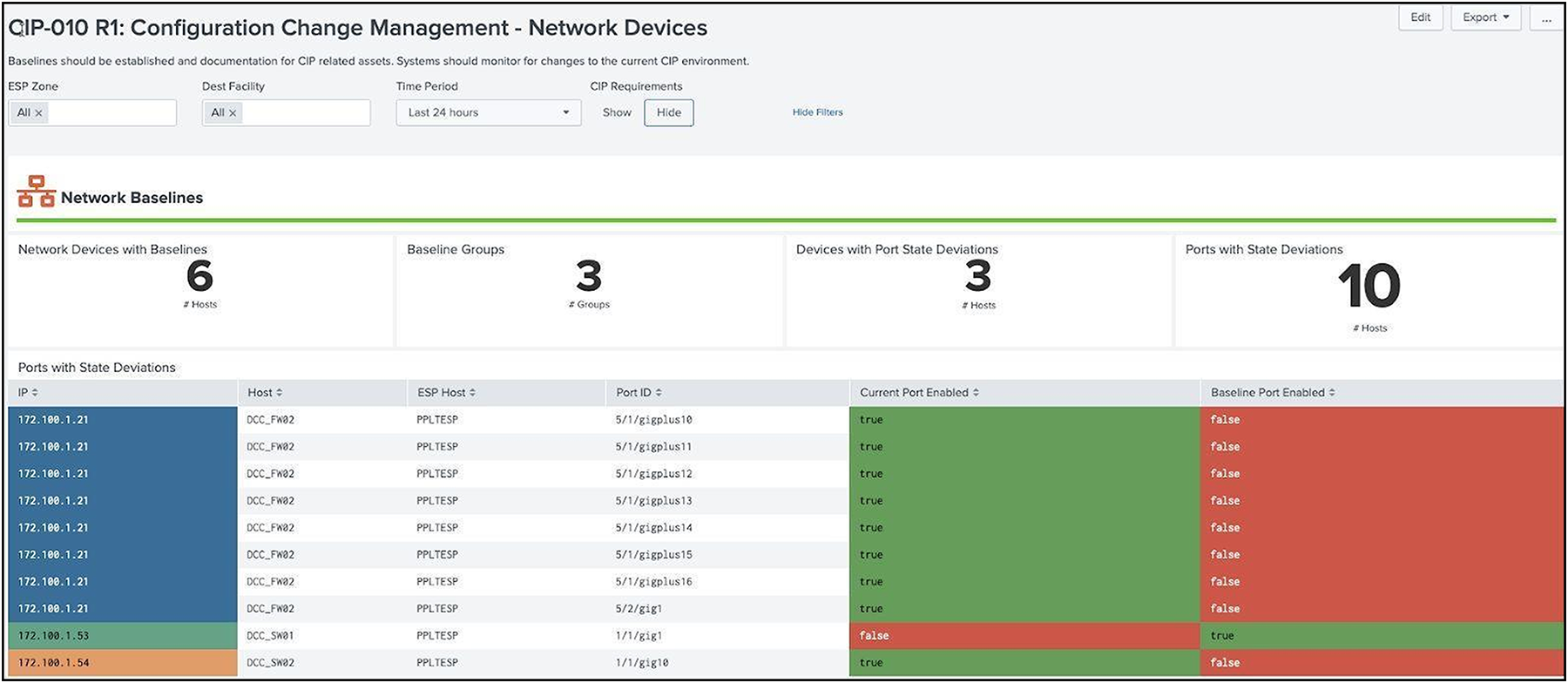Viewport: 1568px width, 683px height.
Task: Click the Hide Filters link
Action: 817,112
